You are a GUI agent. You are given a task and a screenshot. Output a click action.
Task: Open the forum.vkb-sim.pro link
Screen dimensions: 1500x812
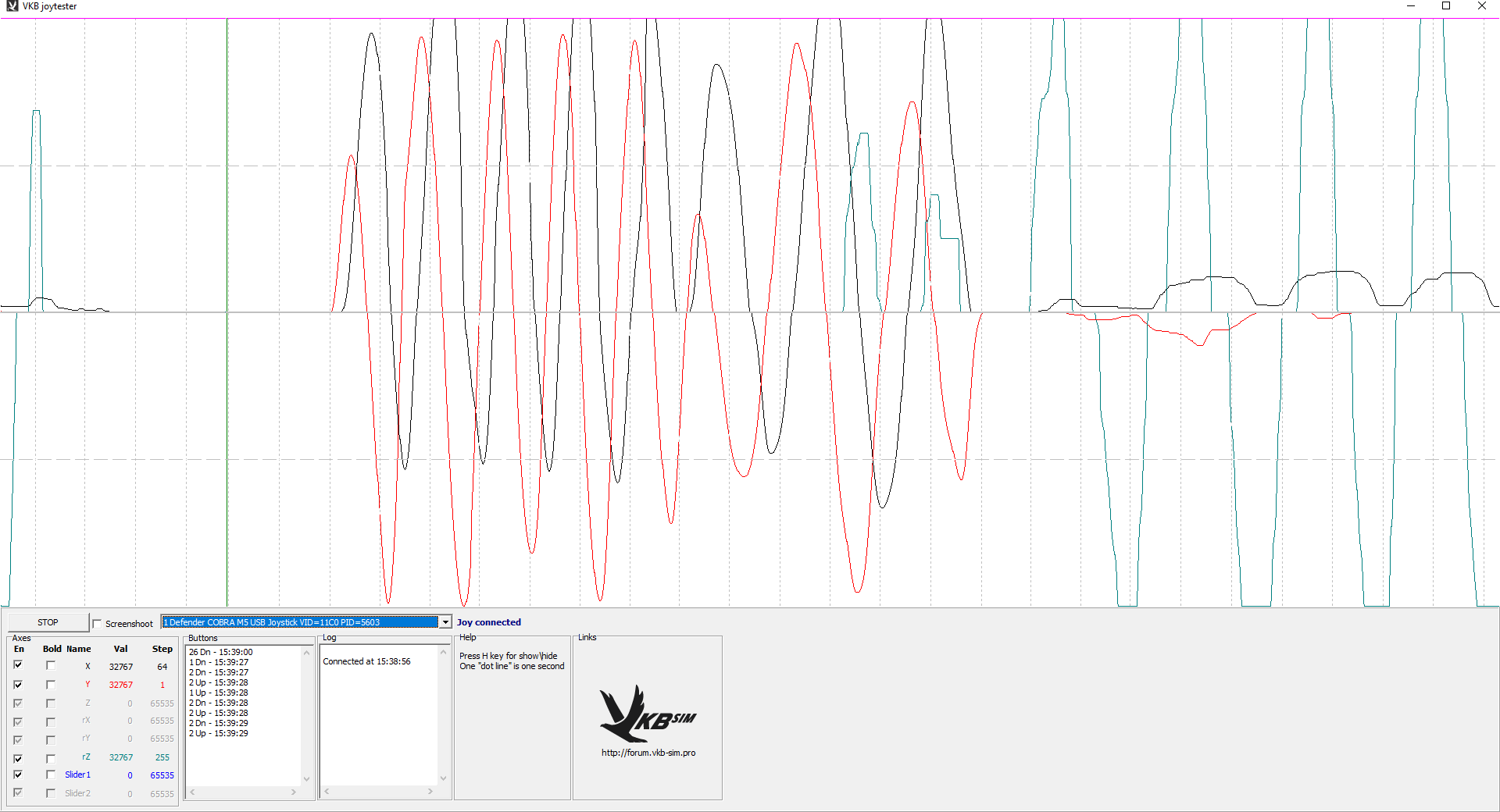pyautogui.click(x=648, y=753)
